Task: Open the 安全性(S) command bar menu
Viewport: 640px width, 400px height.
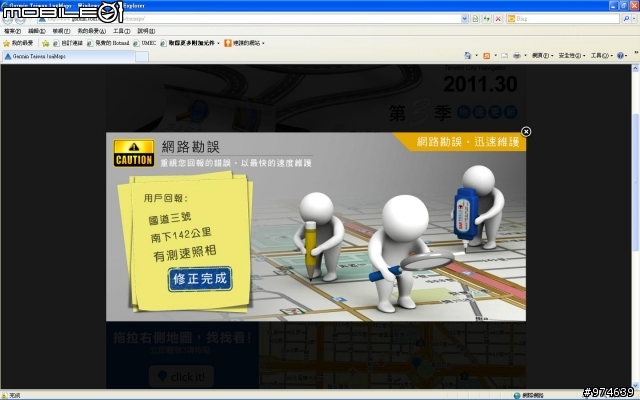Action: click(571, 56)
